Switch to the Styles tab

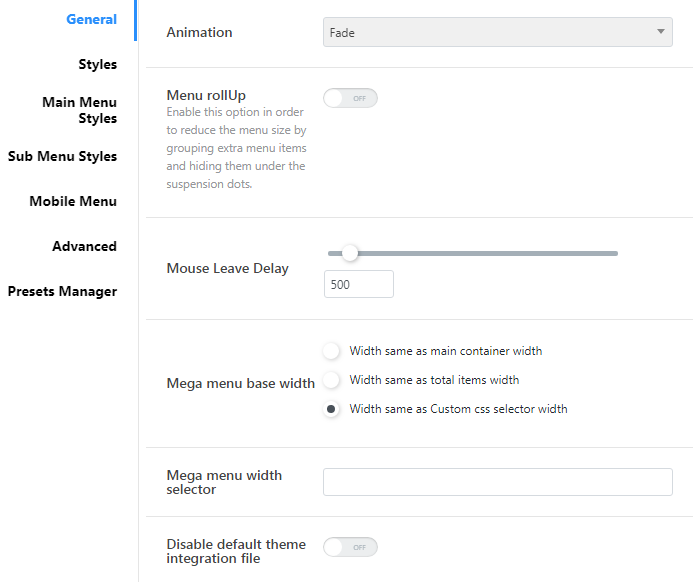(98, 64)
